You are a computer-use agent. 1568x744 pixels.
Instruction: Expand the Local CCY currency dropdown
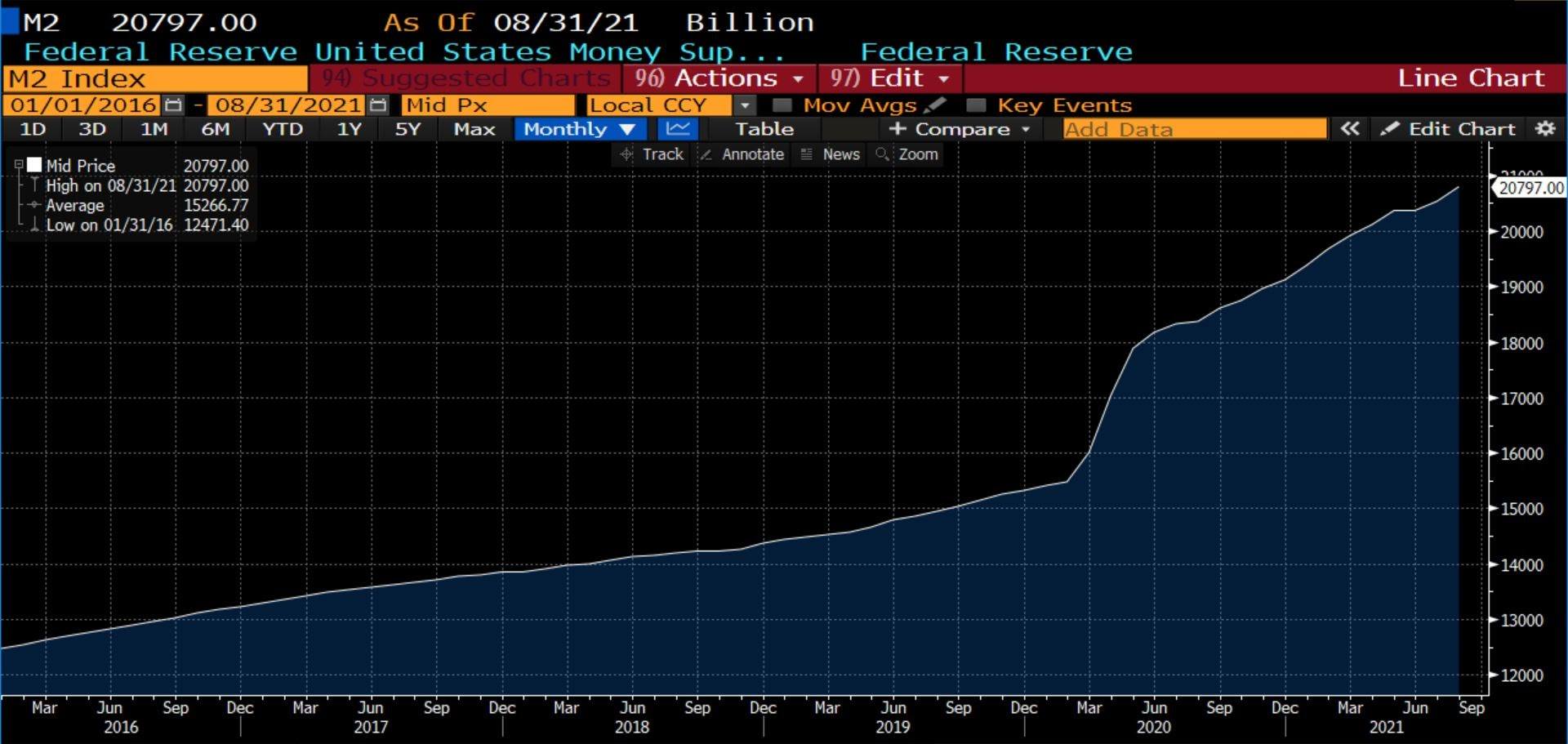pyautogui.click(x=745, y=105)
